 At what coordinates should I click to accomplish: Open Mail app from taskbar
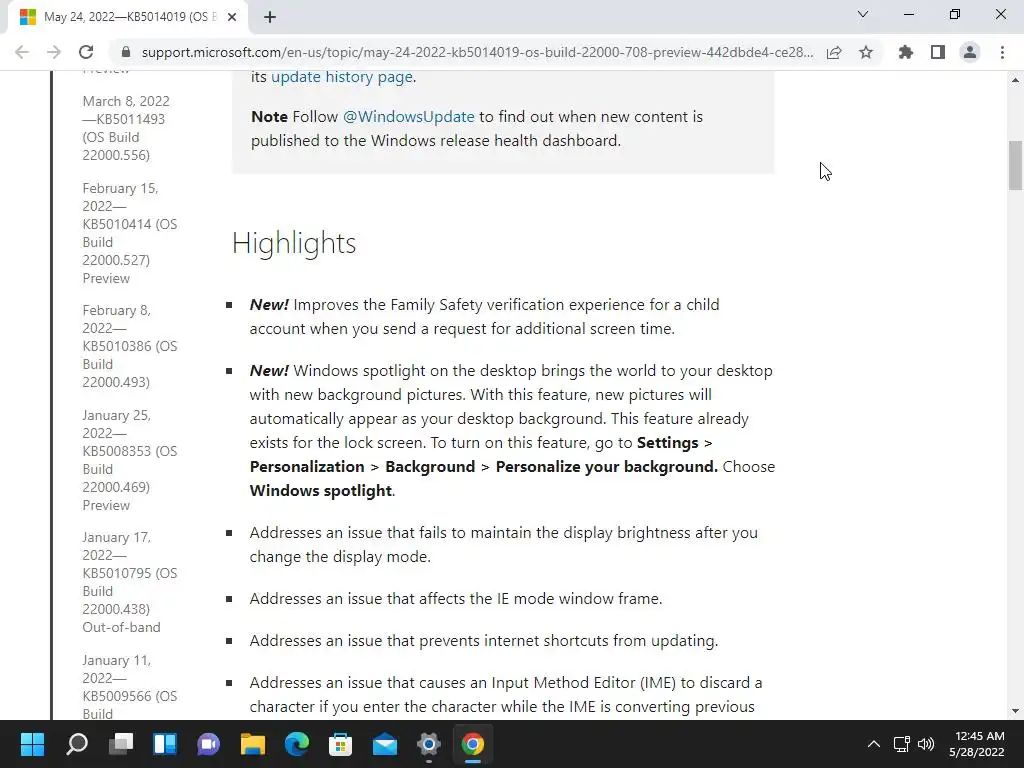(x=385, y=744)
